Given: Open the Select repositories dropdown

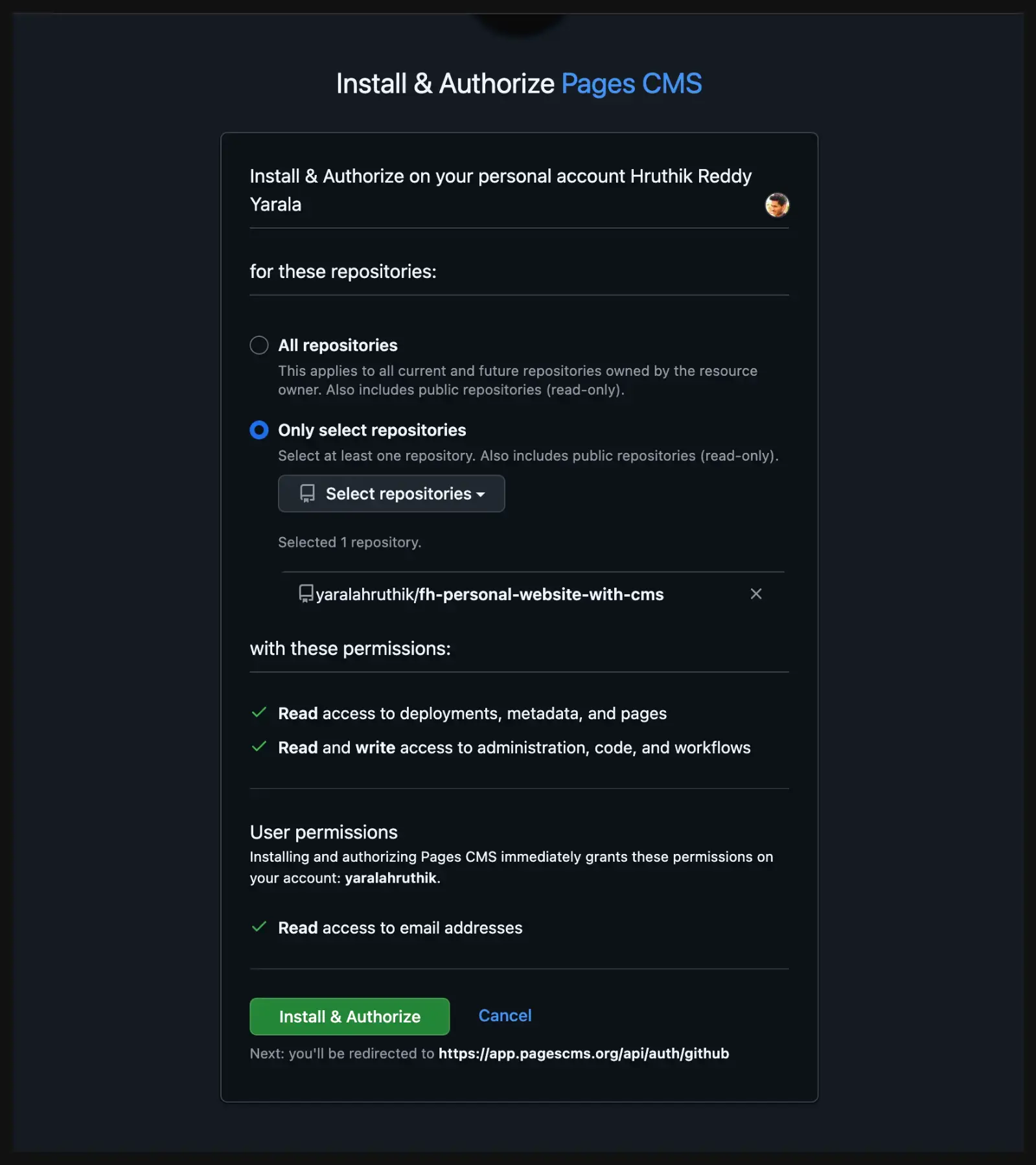Looking at the screenshot, I should pyautogui.click(x=391, y=494).
